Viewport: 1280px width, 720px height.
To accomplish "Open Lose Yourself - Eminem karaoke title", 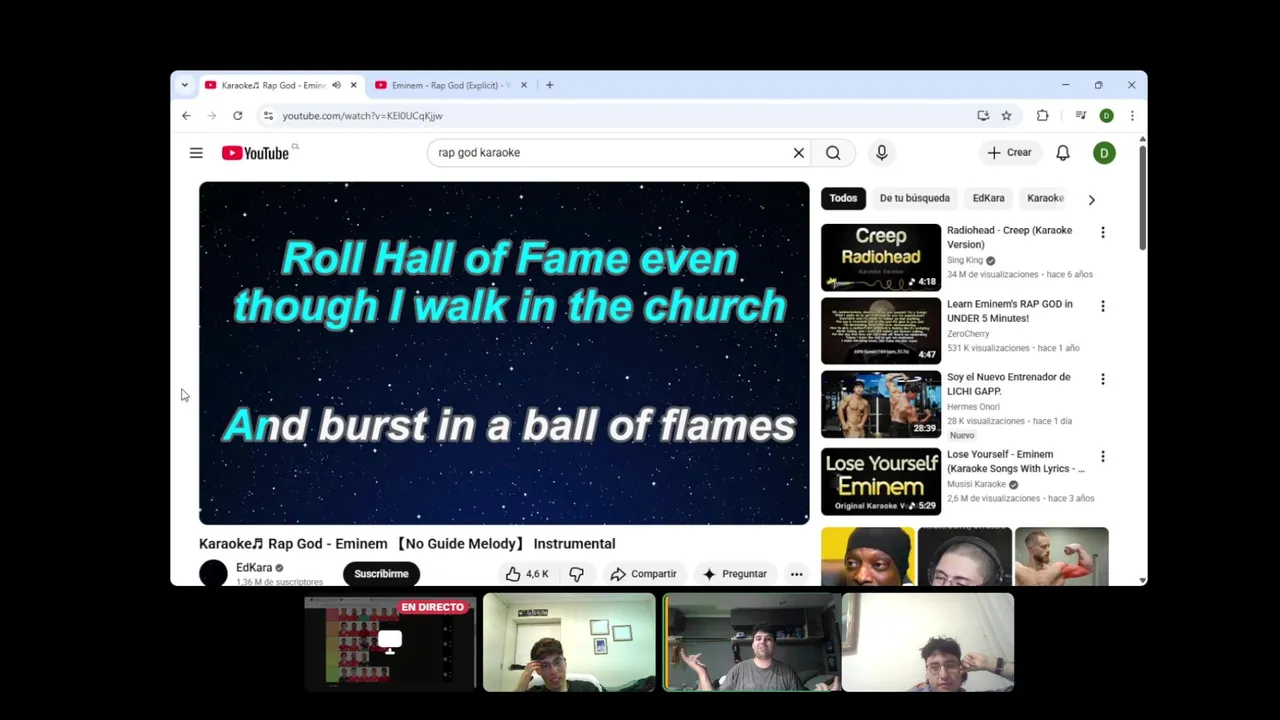I will click(x=1015, y=461).
